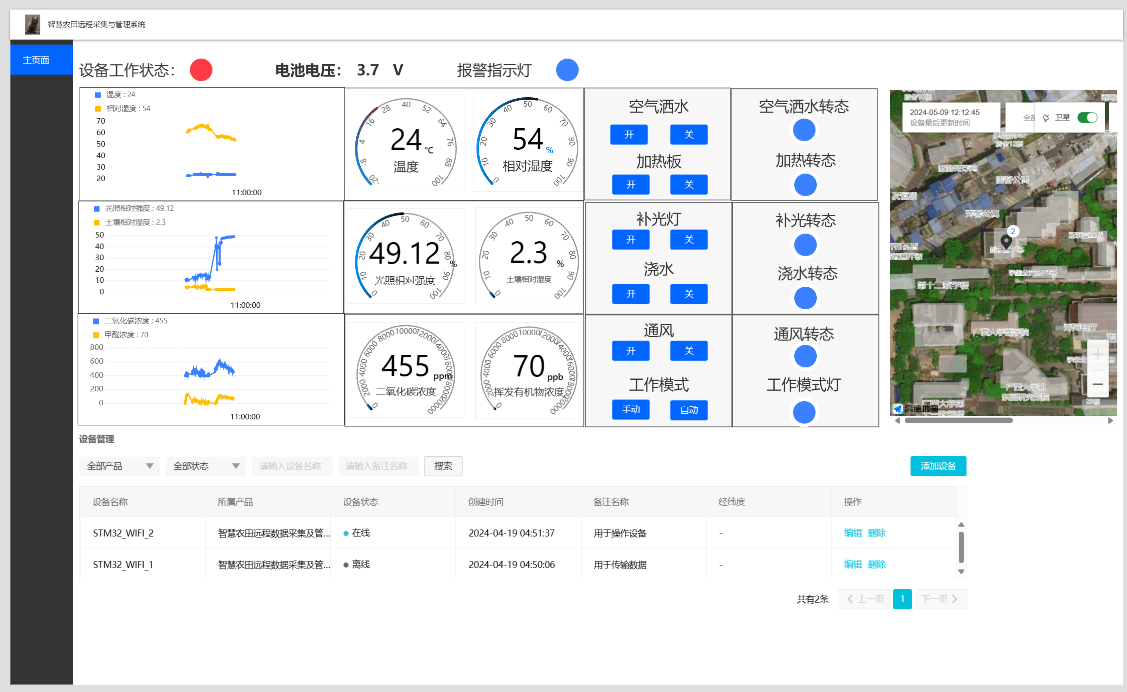
Task: Toggle 相对湿度 series in chart legend
Action: 122,109
